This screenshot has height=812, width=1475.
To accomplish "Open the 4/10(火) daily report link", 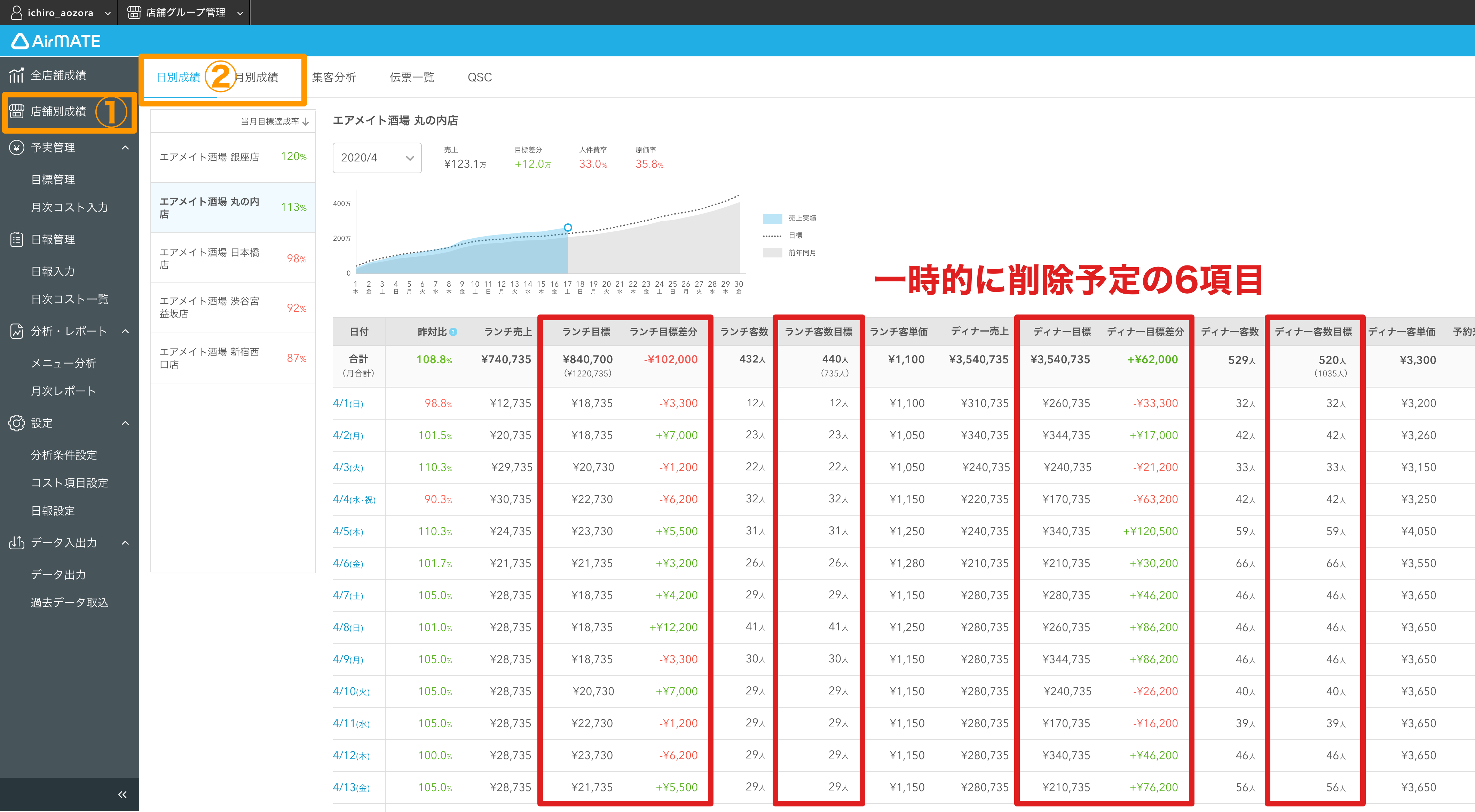I will 352,692.
